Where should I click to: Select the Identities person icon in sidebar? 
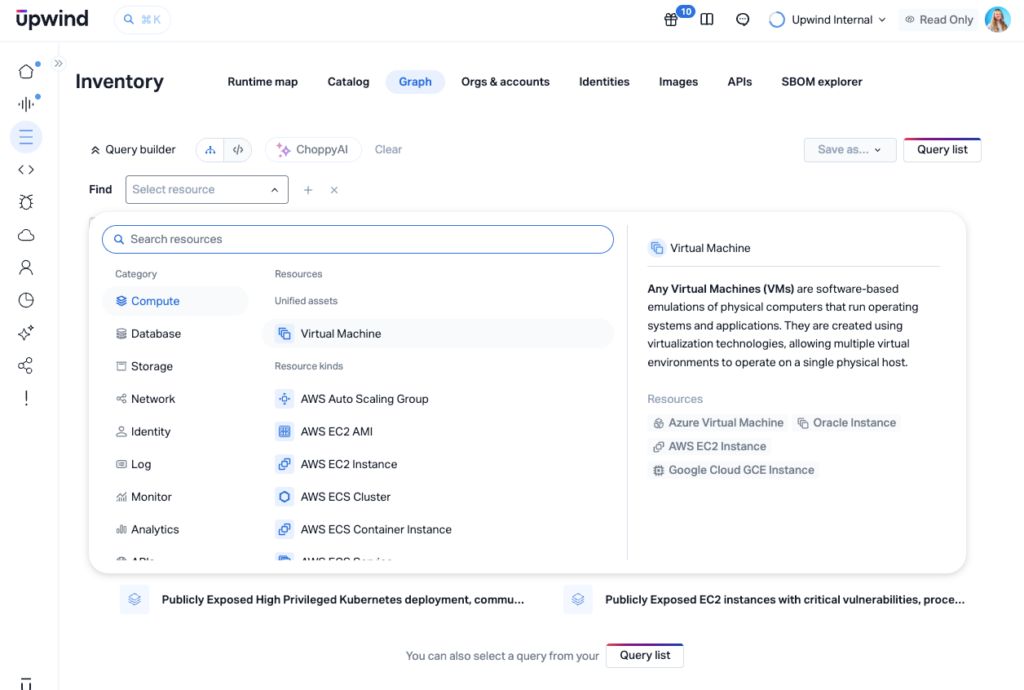click(25, 267)
